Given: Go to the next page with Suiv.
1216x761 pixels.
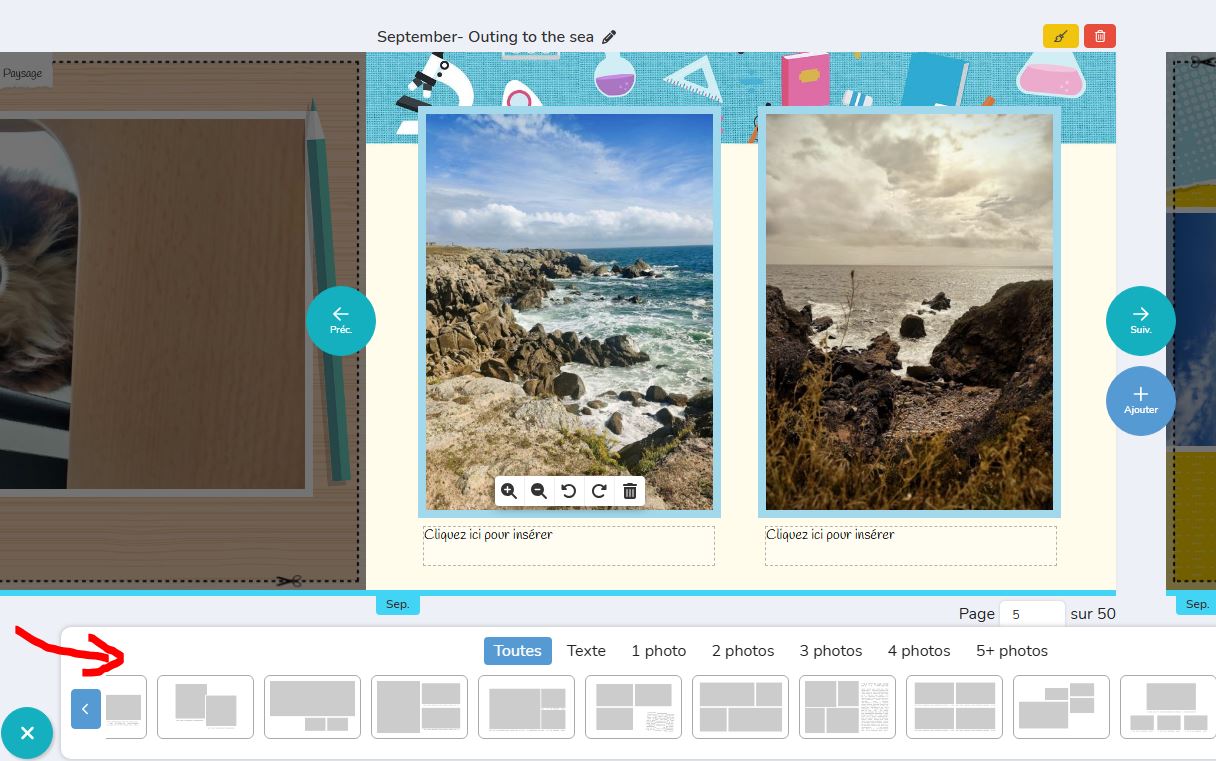Looking at the screenshot, I should [x=1140, y=321].
